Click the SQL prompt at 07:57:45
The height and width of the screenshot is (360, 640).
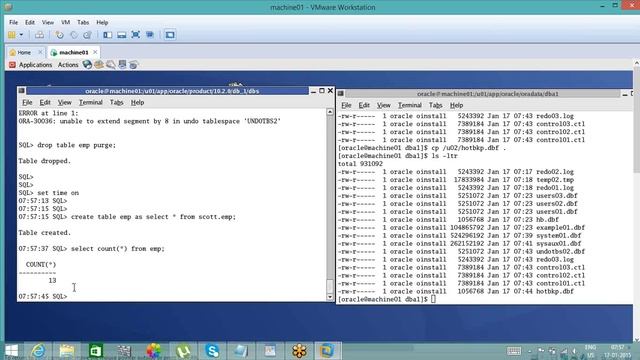click(43, 296)
